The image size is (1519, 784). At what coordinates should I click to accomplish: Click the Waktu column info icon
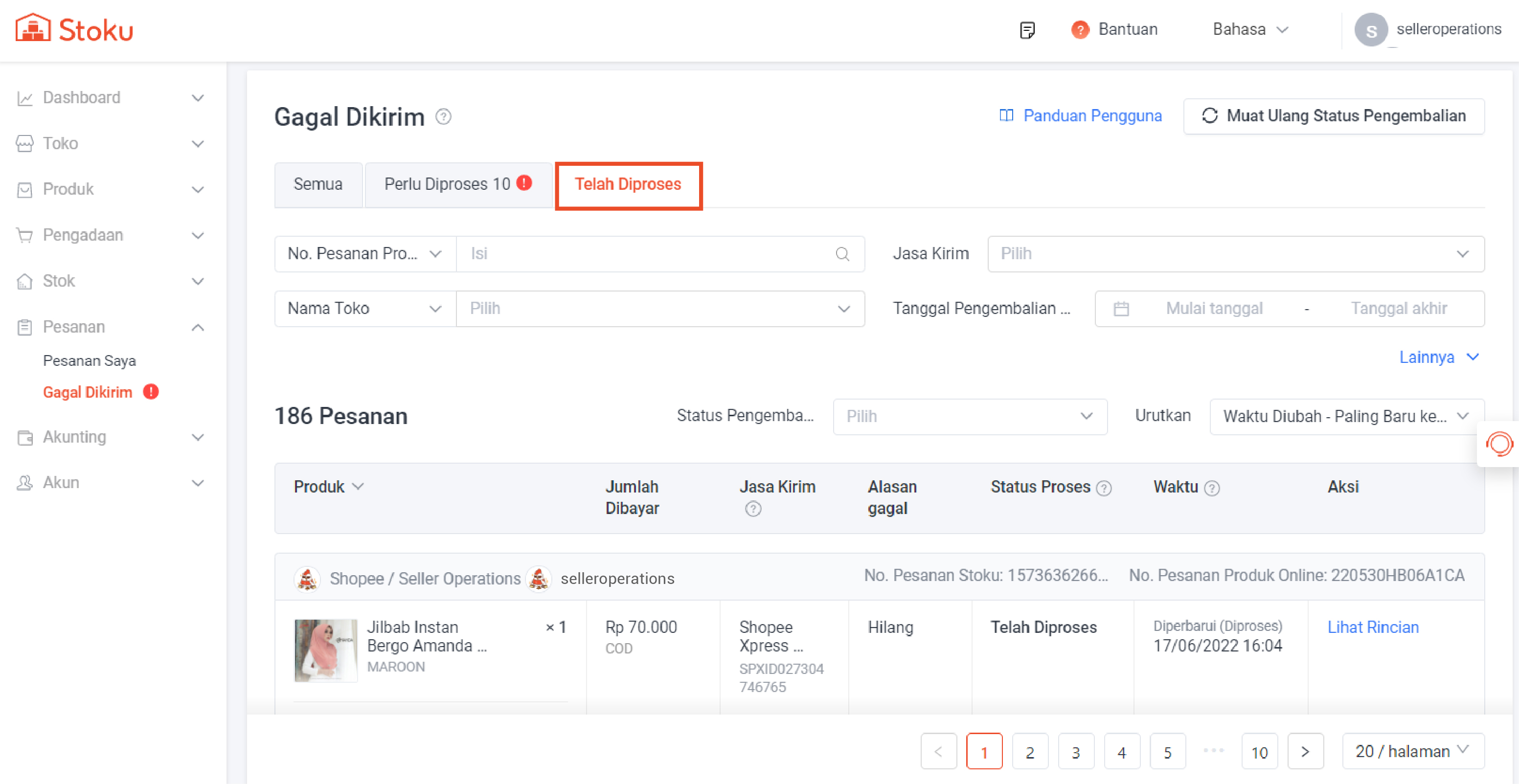click(1212, 488)
